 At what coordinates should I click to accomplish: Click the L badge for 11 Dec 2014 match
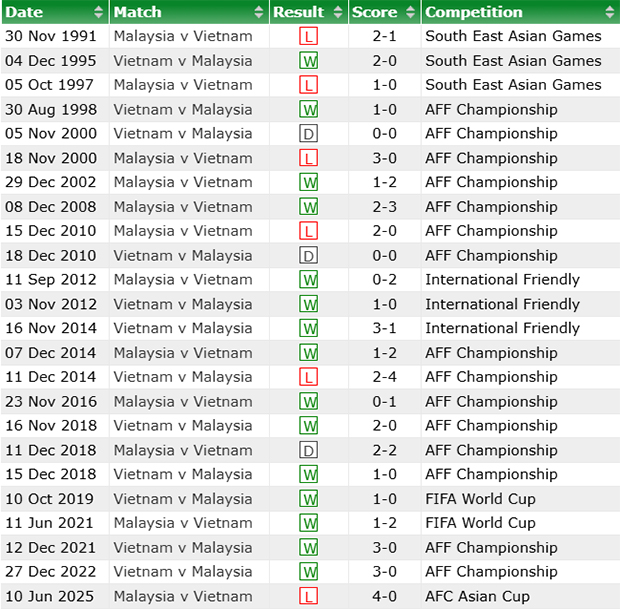click(308, 377)
